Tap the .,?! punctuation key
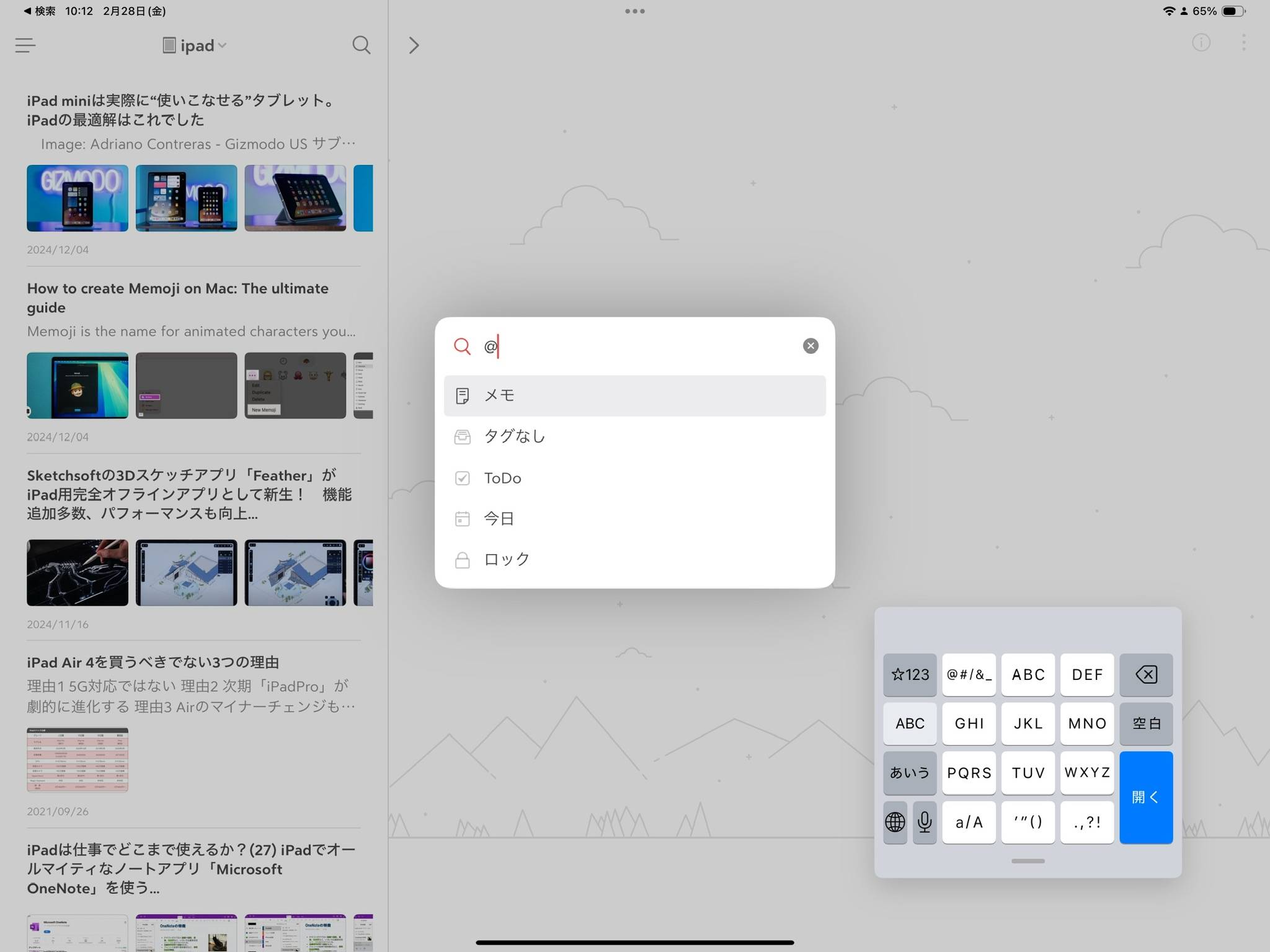 [x=1087, y=822]
